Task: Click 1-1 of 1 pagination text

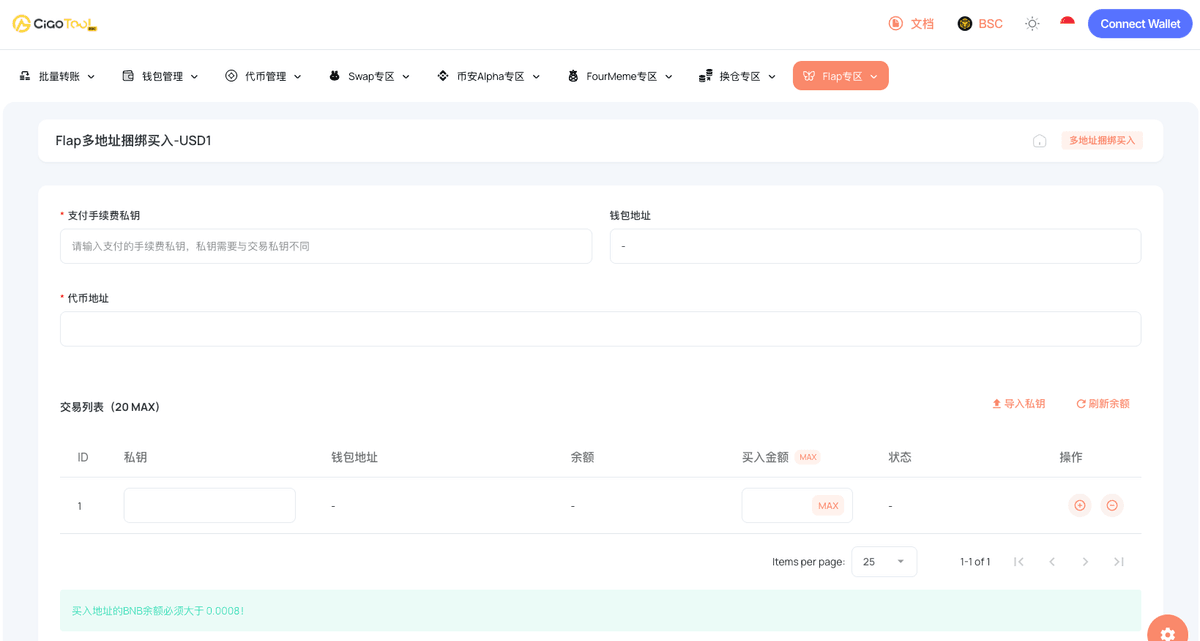Action: point(975,562)
